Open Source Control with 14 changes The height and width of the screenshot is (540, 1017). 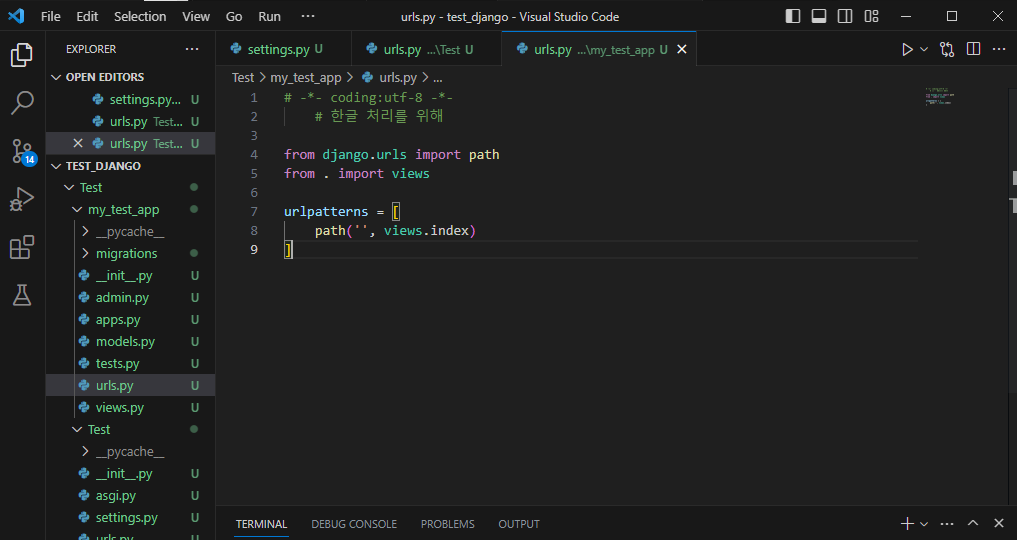(x=22, y=152)
